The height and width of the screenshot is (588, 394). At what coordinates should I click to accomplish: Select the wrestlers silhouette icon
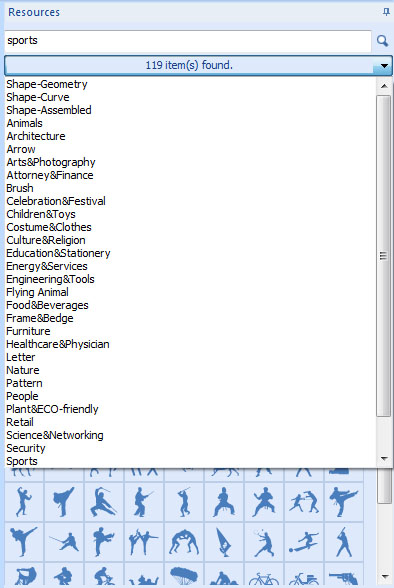(183, 542)
